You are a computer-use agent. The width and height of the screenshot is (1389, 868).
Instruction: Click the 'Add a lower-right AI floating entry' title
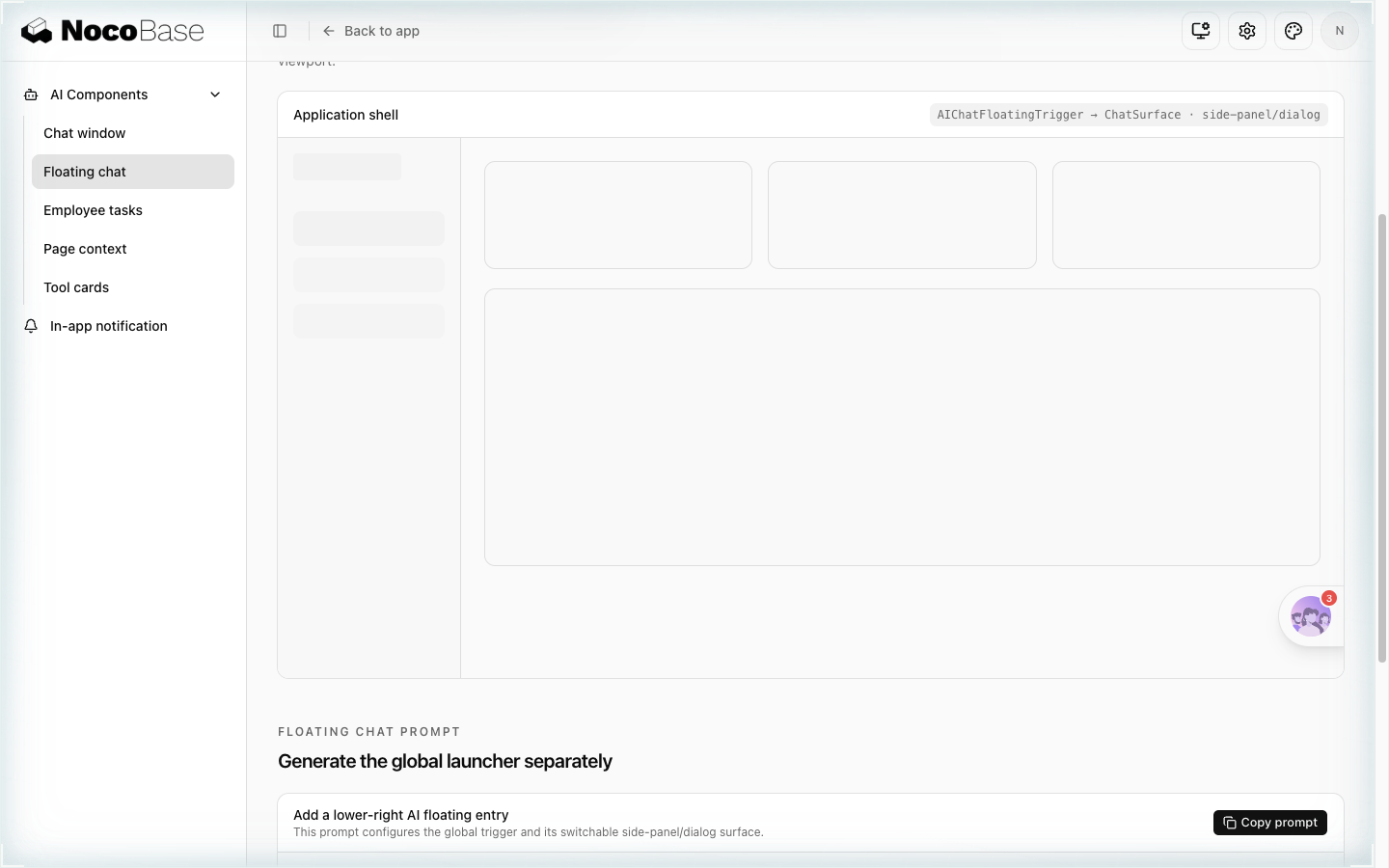[401, 815]
